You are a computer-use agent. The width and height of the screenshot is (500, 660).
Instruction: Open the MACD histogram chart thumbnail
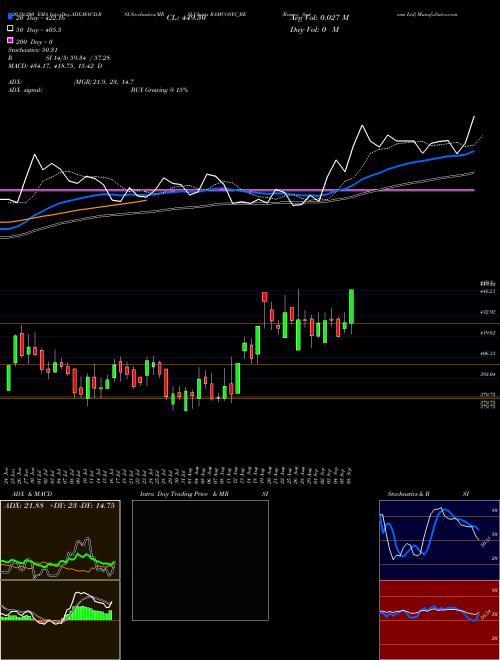click(x=60, y=620)
